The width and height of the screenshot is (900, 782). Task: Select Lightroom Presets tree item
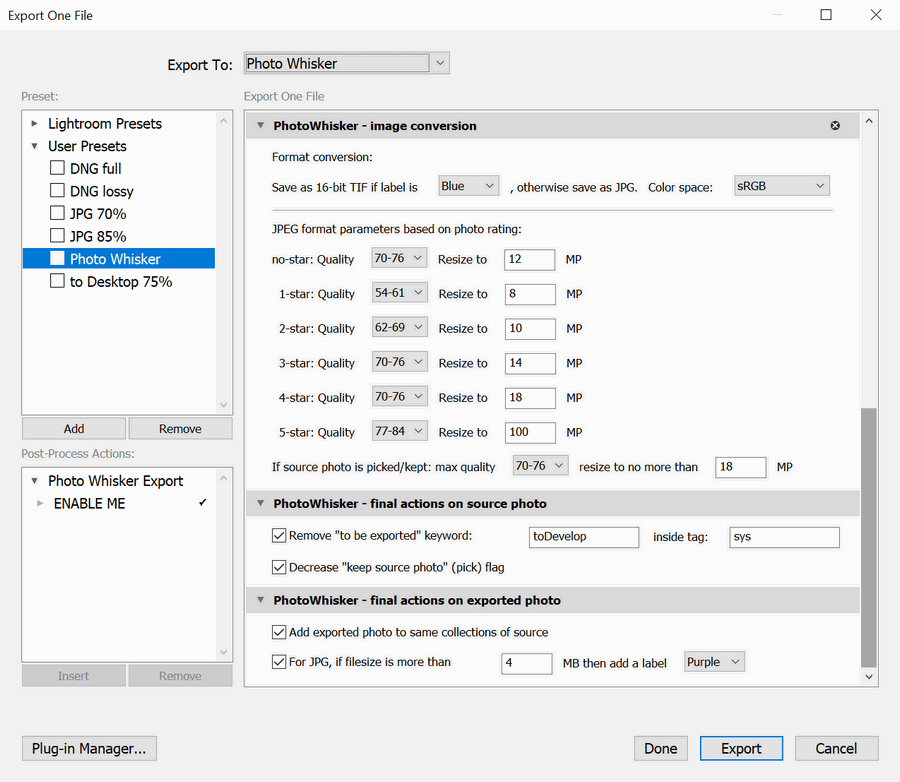(x=104, y=123)
